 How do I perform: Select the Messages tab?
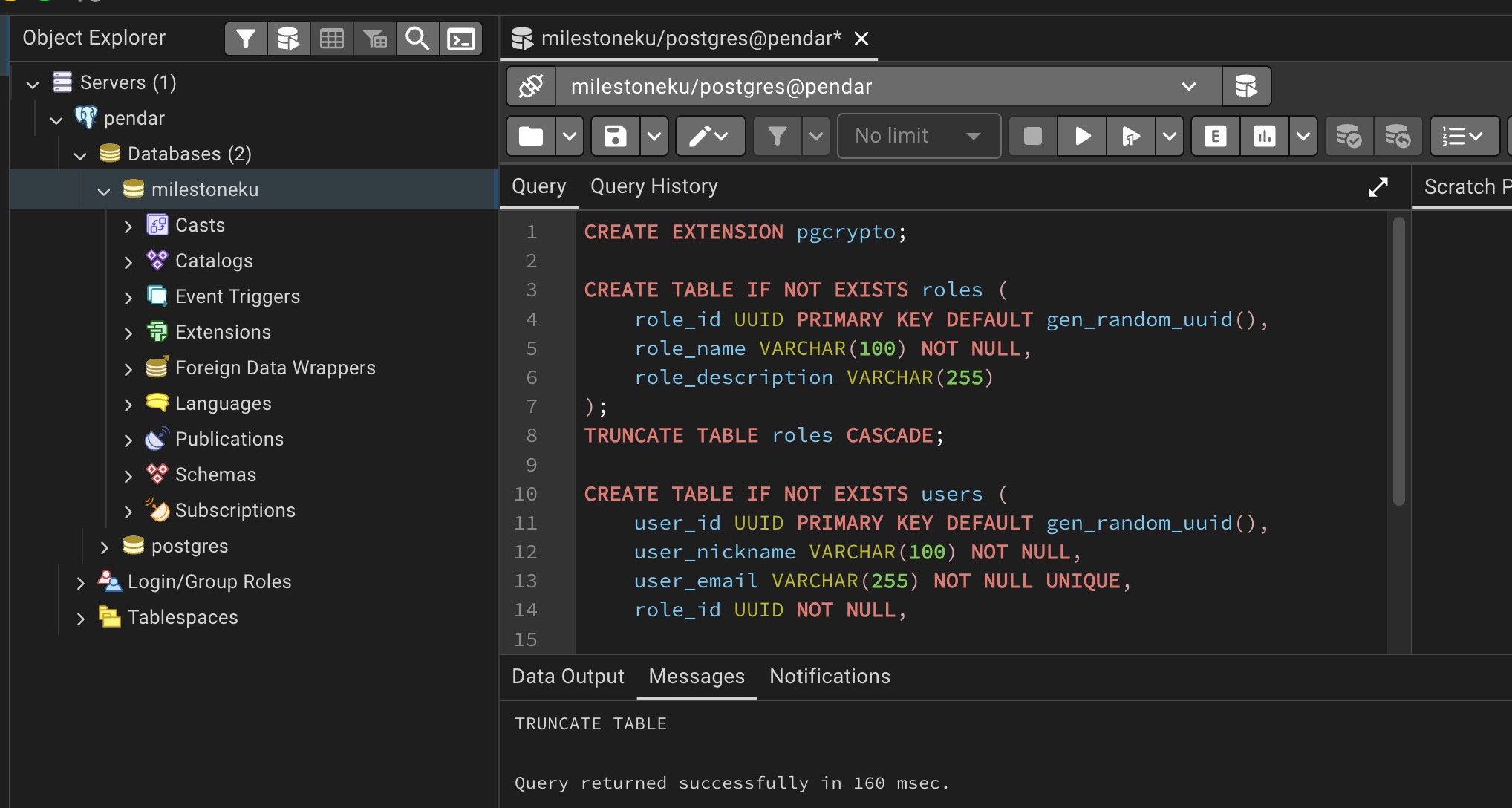pyautogui.click(x=697, y=677)
